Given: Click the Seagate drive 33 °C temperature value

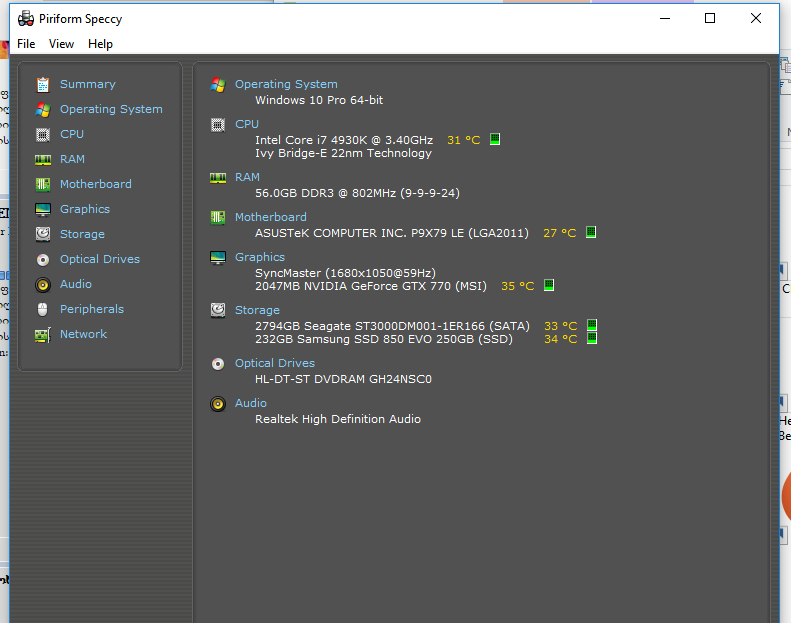Looking at the screenshot, I should [x=560, y=326].
